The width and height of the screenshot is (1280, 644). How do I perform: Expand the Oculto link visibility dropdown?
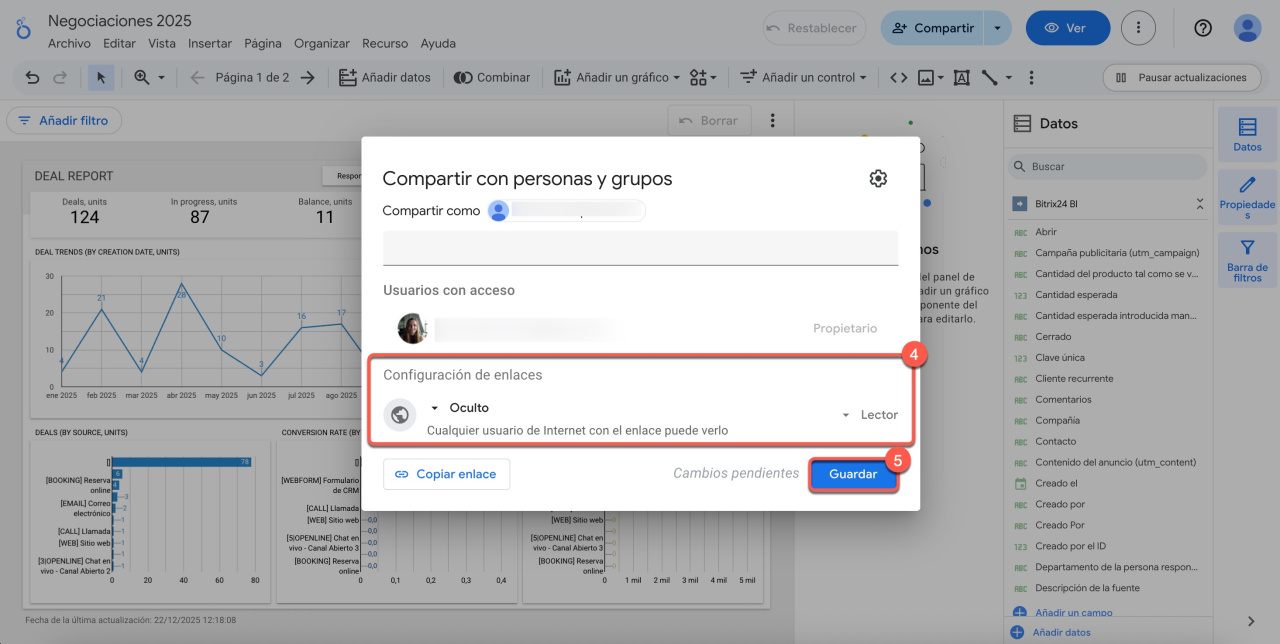point(459,408)
